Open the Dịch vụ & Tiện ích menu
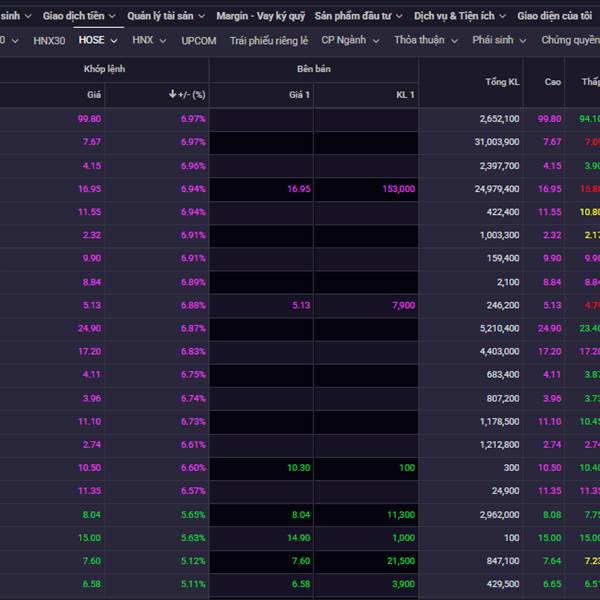Screen dimensions: 600x600 pyautogui.click(x=460, y=16)
